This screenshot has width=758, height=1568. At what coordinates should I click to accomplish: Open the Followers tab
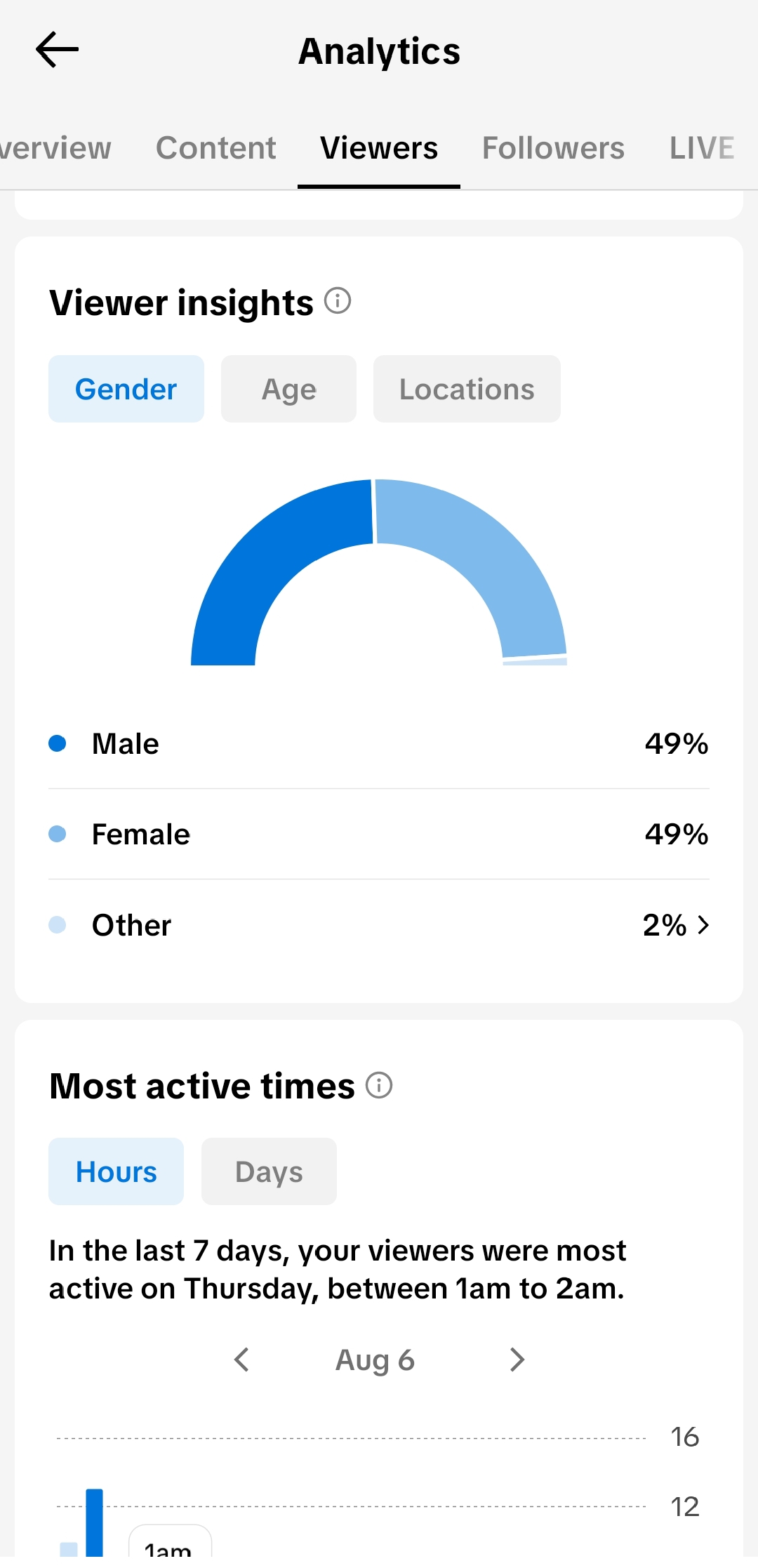click(x=553, y=148)
